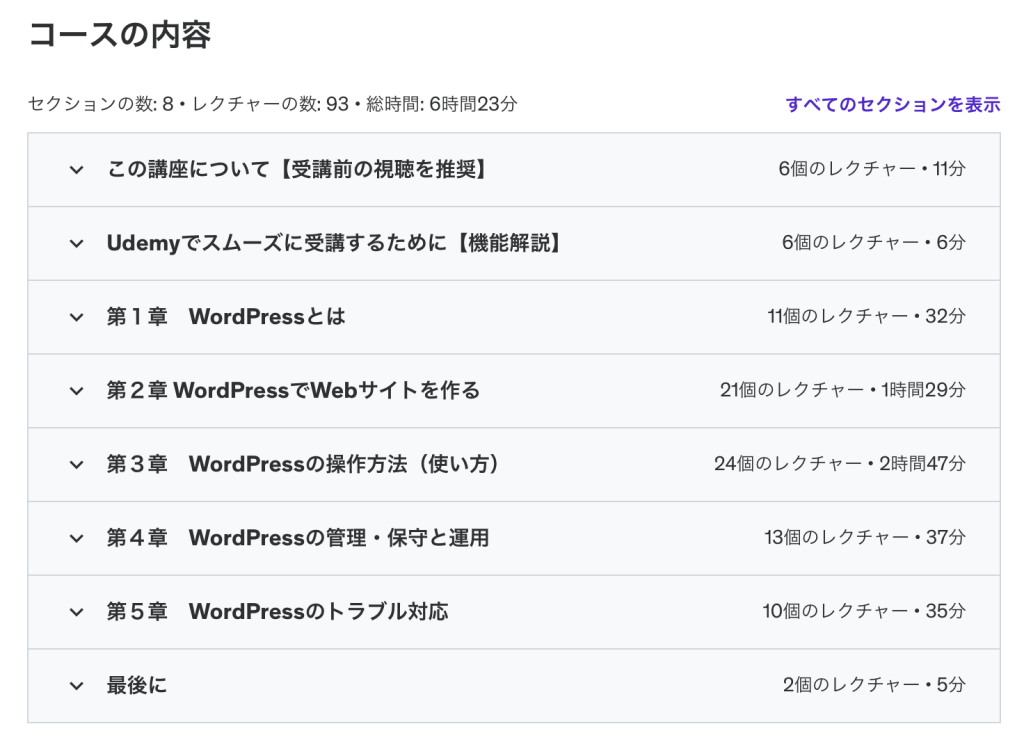Expand the 第5章 WordPressのトラブル対応 title
Viewport: 1024px width, 740px height.
coord(278,612)
